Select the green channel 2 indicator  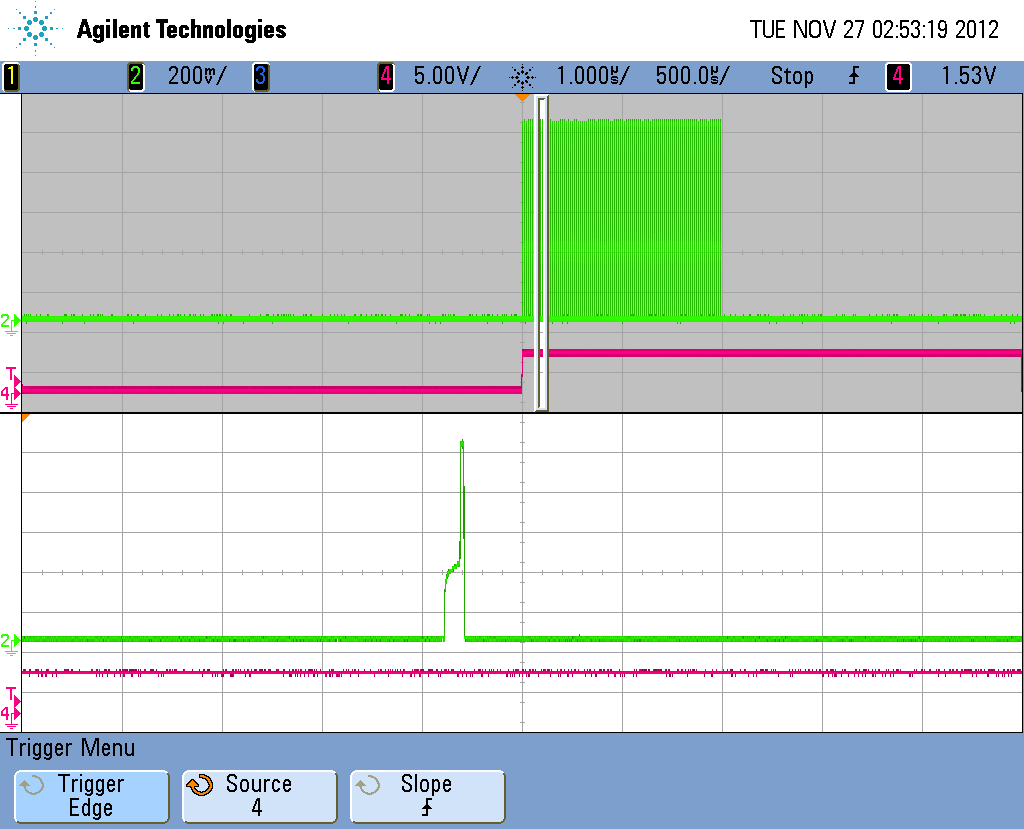pos(136,76)
